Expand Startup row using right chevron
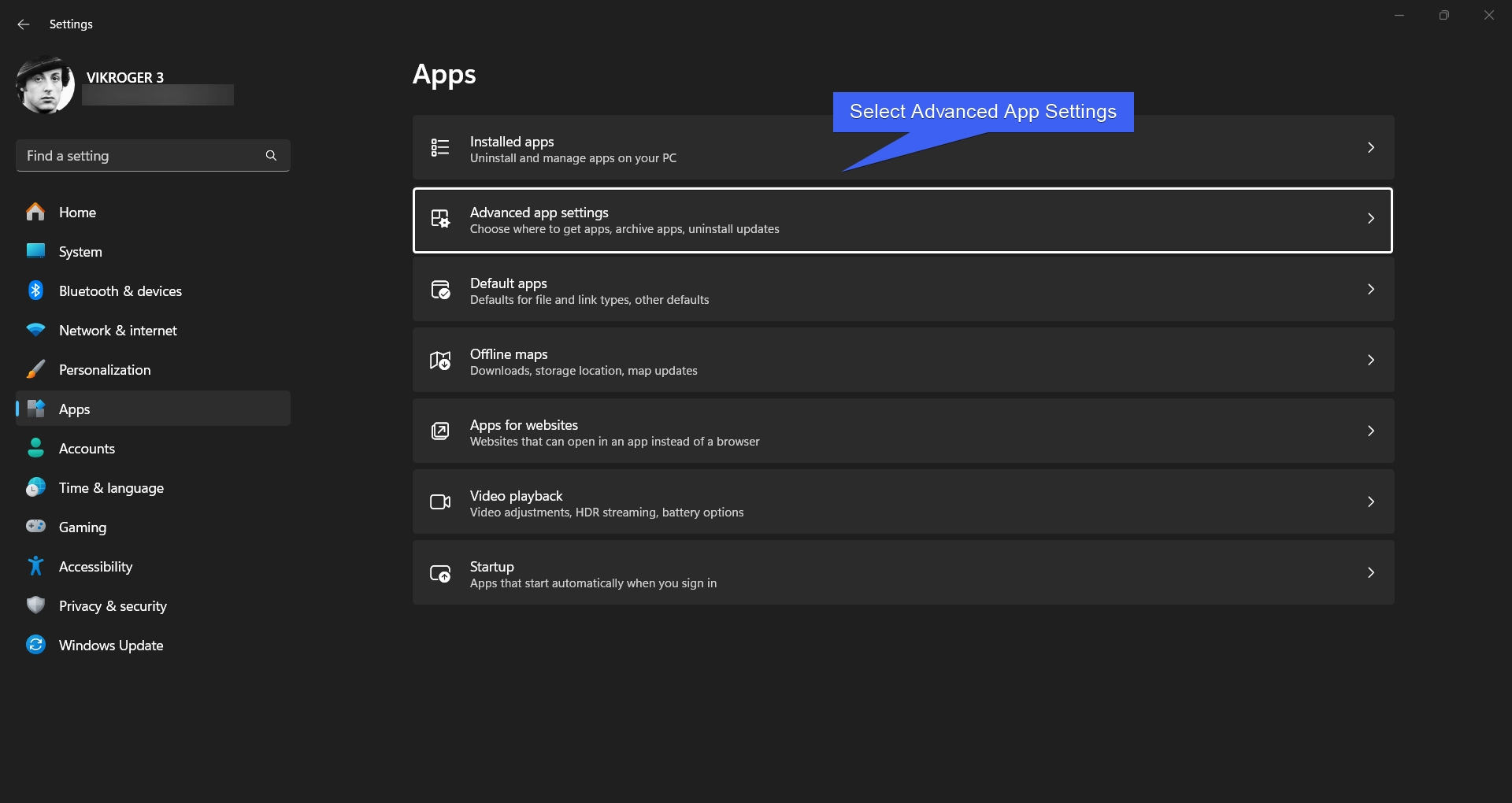 (x=1370, y=573)
